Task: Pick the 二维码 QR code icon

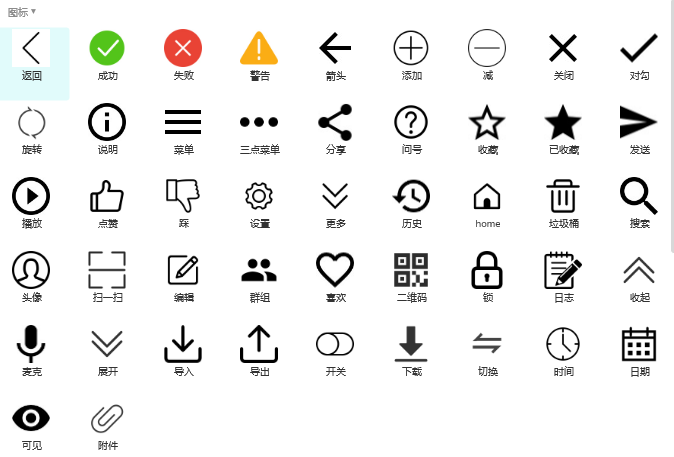Action: pyautogui.click(x=411, y=270)
